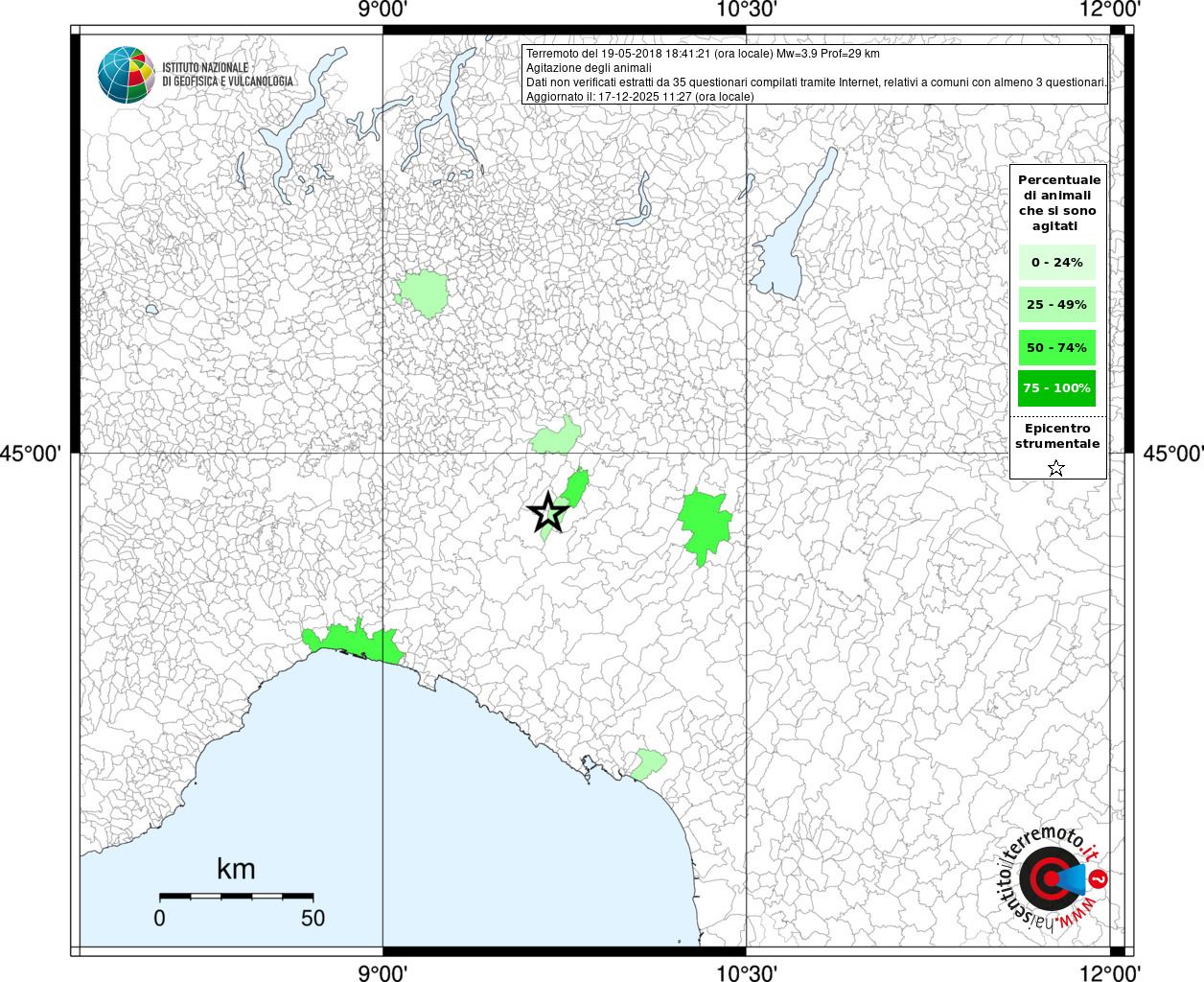
Task: Click the 45°00' label on the left axis
Action: 30,453
